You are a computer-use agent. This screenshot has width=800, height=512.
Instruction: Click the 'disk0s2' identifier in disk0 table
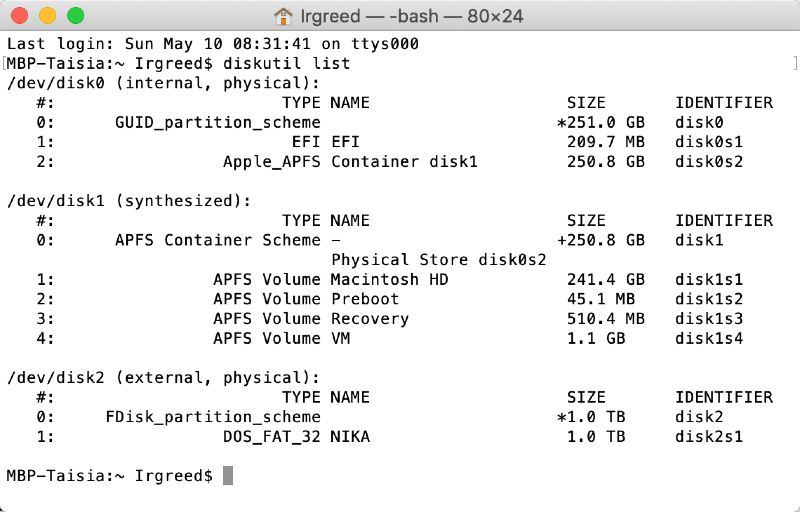click(x=709, y=162)
